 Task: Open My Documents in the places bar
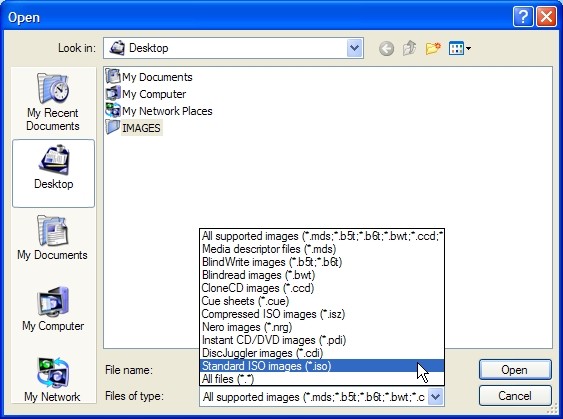[x=52, y=238]
